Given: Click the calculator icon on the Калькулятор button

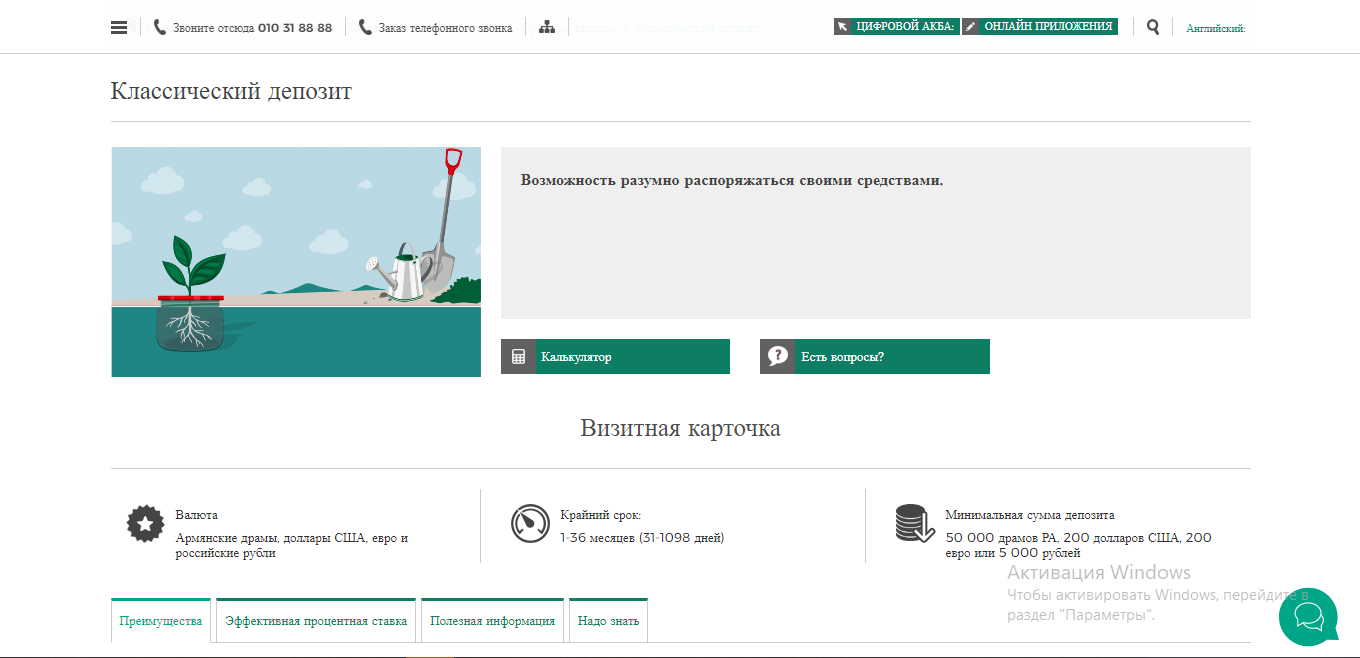Looking at the screenshot, I should pos(518,356).
